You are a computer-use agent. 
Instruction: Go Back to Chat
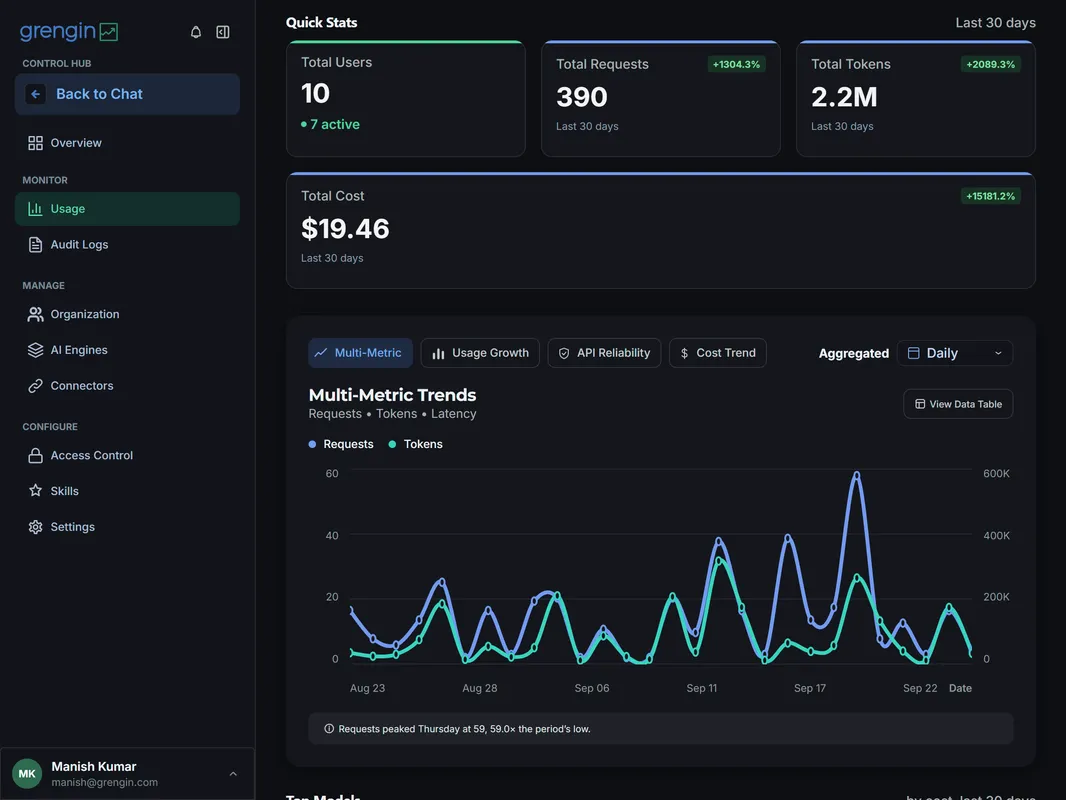(x=127, y=94)
